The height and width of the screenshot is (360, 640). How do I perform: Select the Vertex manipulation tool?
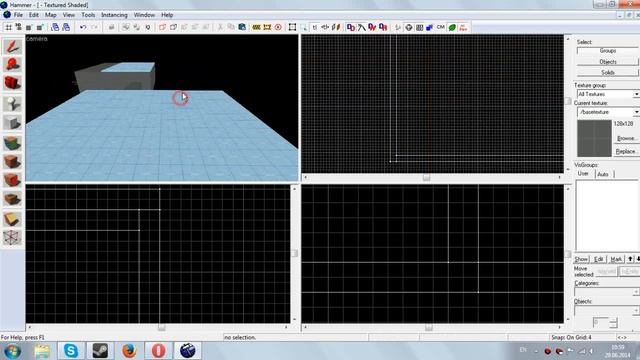coord(12,238)
